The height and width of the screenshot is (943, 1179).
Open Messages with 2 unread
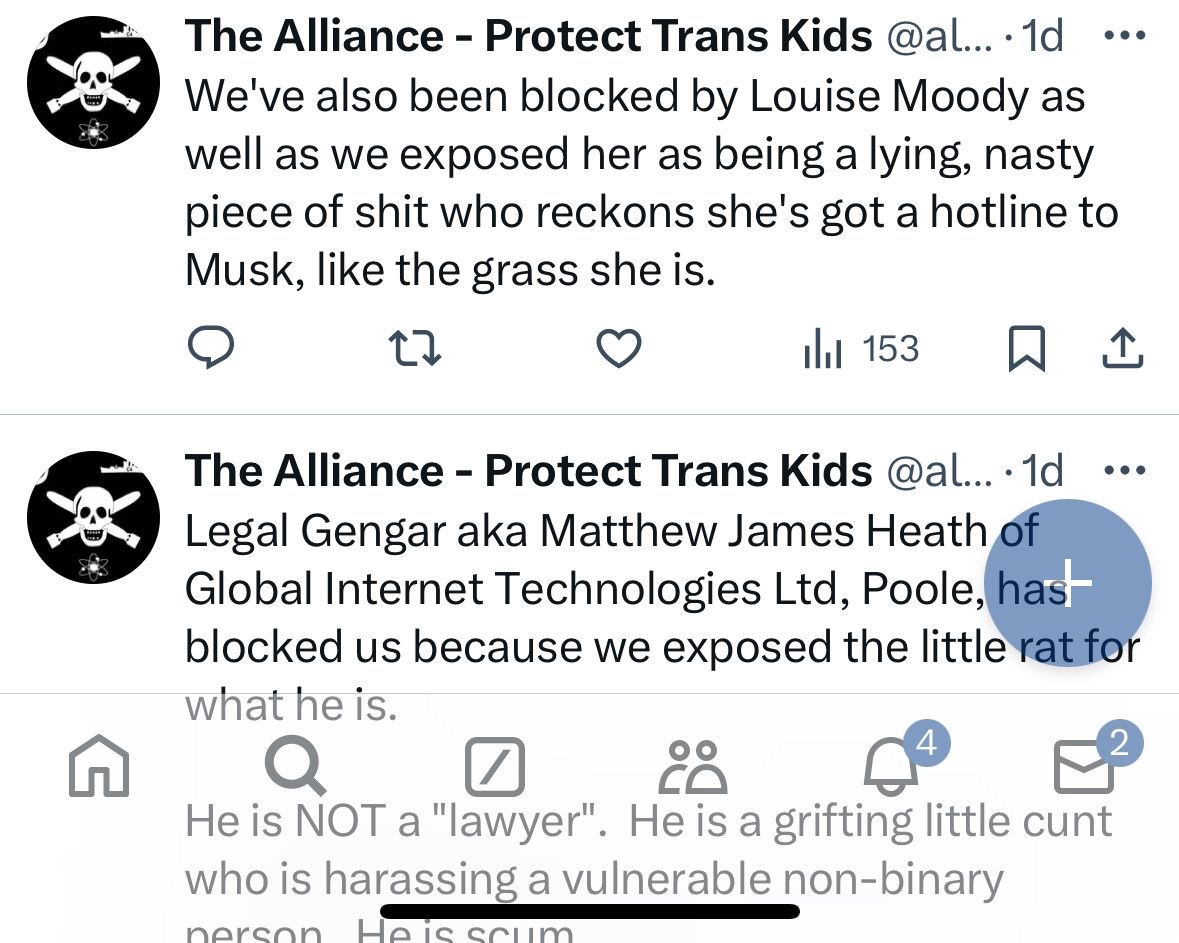pos(1085,767)
